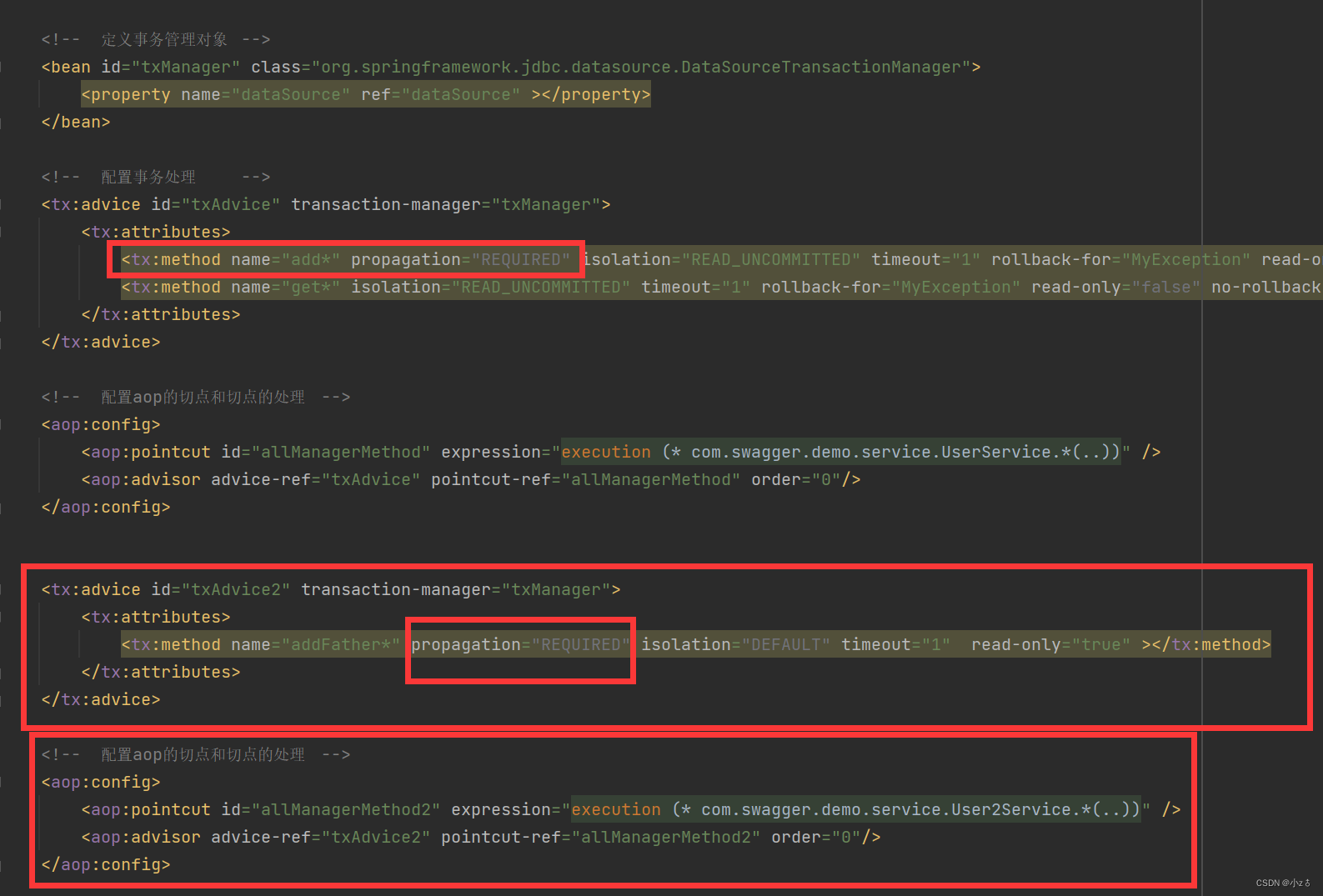Click the last closing </aop:config> tag
Viewport: 1323px width, 896px height.
point(106,864)
